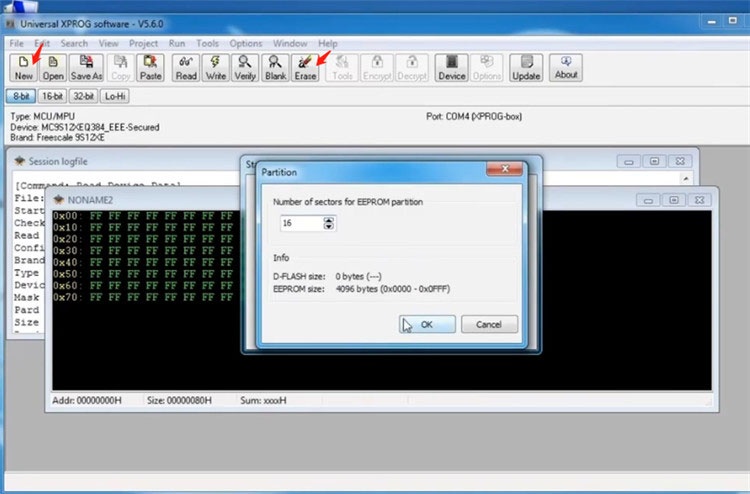Open a file with the Open icon
Viewport: 750px width, 494px height.
(x=53, y=67)
